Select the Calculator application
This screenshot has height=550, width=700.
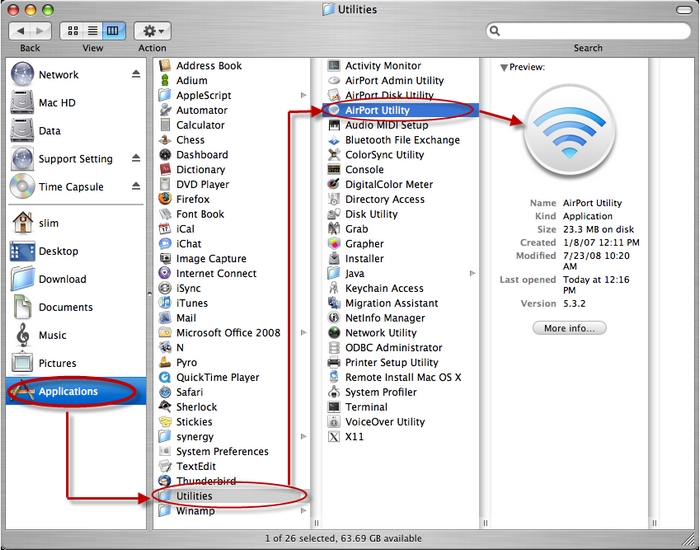coord(231,125)
